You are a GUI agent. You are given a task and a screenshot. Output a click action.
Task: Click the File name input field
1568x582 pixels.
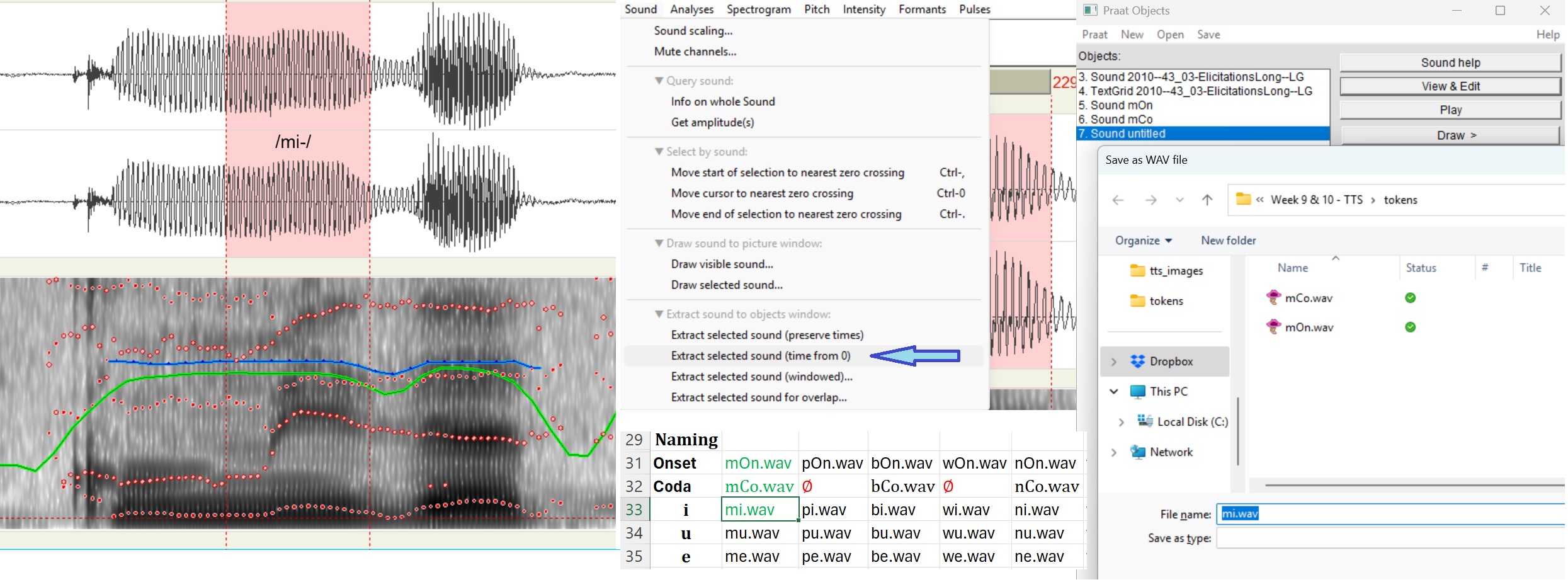[1385, 514]
